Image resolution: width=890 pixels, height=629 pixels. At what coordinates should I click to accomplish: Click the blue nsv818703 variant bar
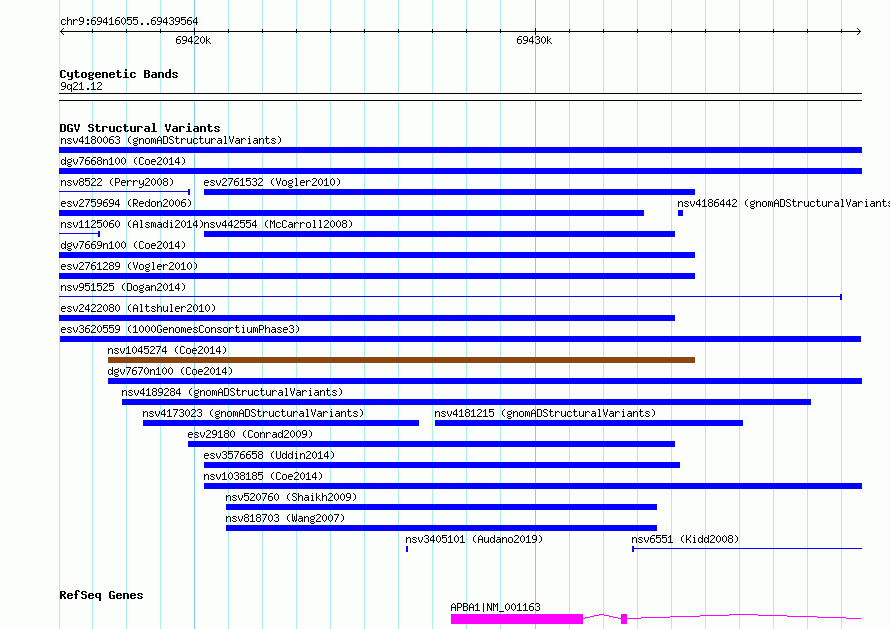442,528
